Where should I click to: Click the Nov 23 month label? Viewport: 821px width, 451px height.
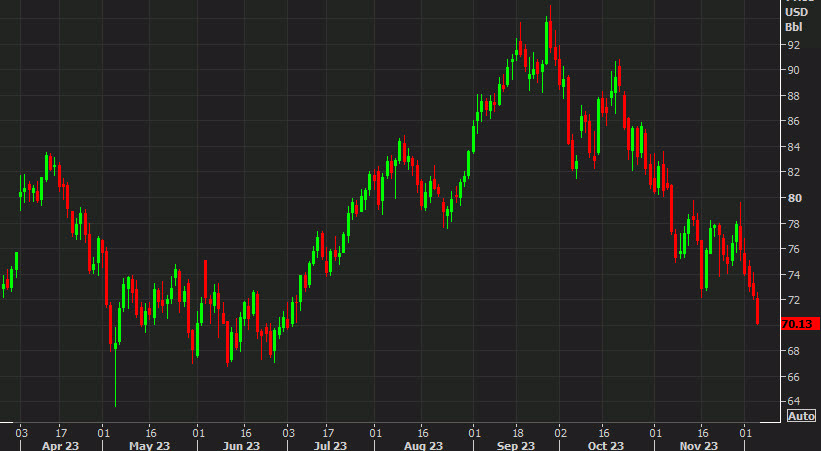click(699, 446)
